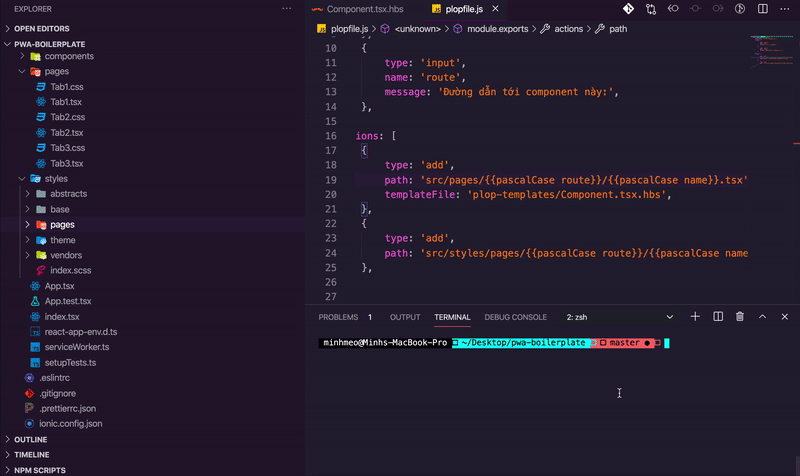Click module.exports in the breadcrumb
This screenshot has width=800, height=476.
(497, 29)
